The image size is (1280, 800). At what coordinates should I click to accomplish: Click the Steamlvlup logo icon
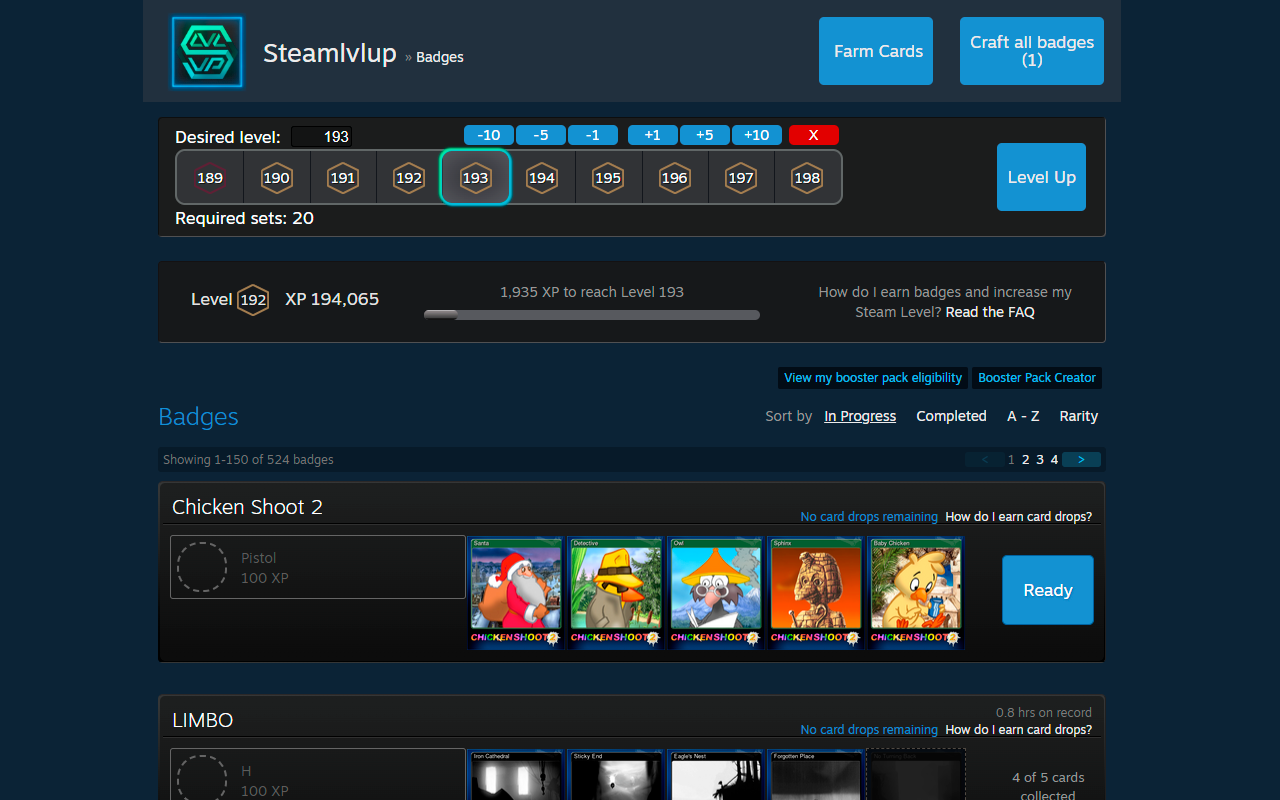(207, 51)
